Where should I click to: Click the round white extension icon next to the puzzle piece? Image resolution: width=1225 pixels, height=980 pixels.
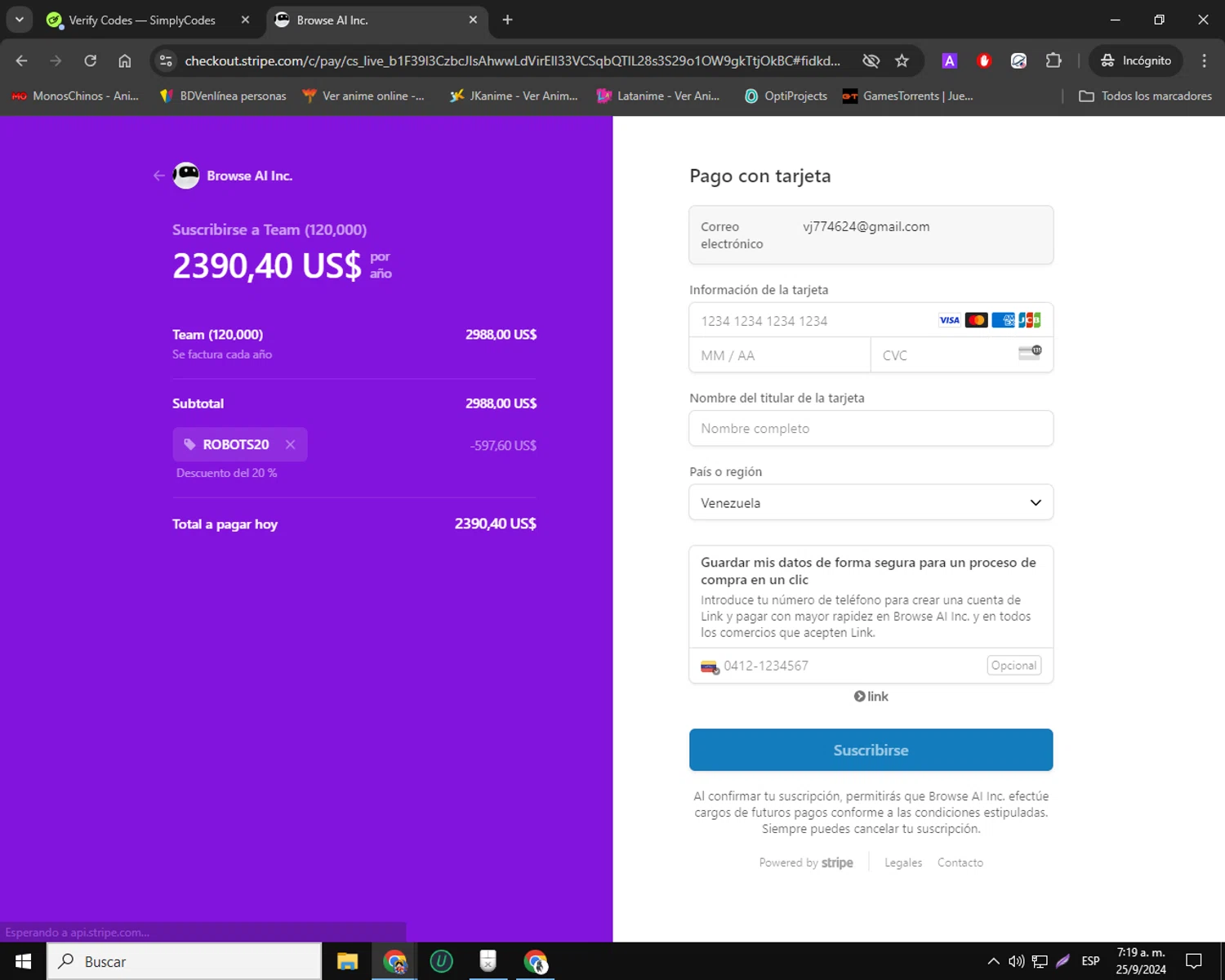click(x=1018, y=60)
